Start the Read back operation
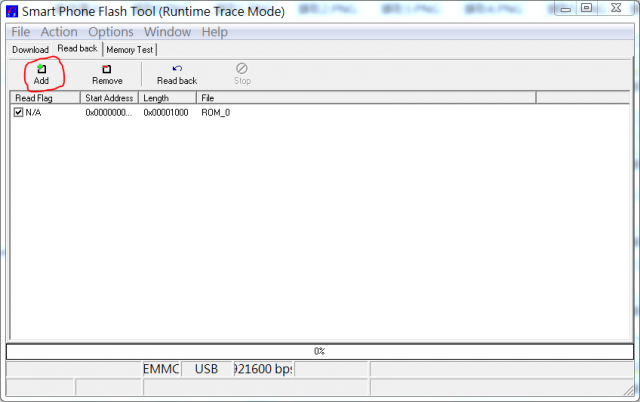 click(x=177, y=74)
